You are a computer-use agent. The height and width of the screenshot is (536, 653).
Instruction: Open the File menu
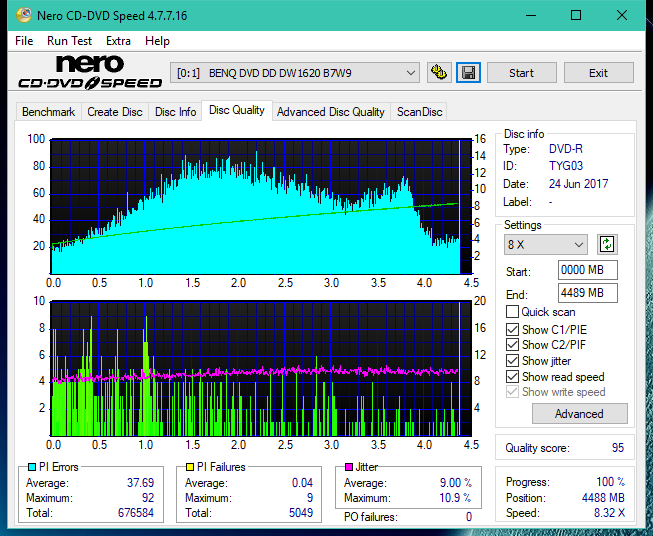24,41
